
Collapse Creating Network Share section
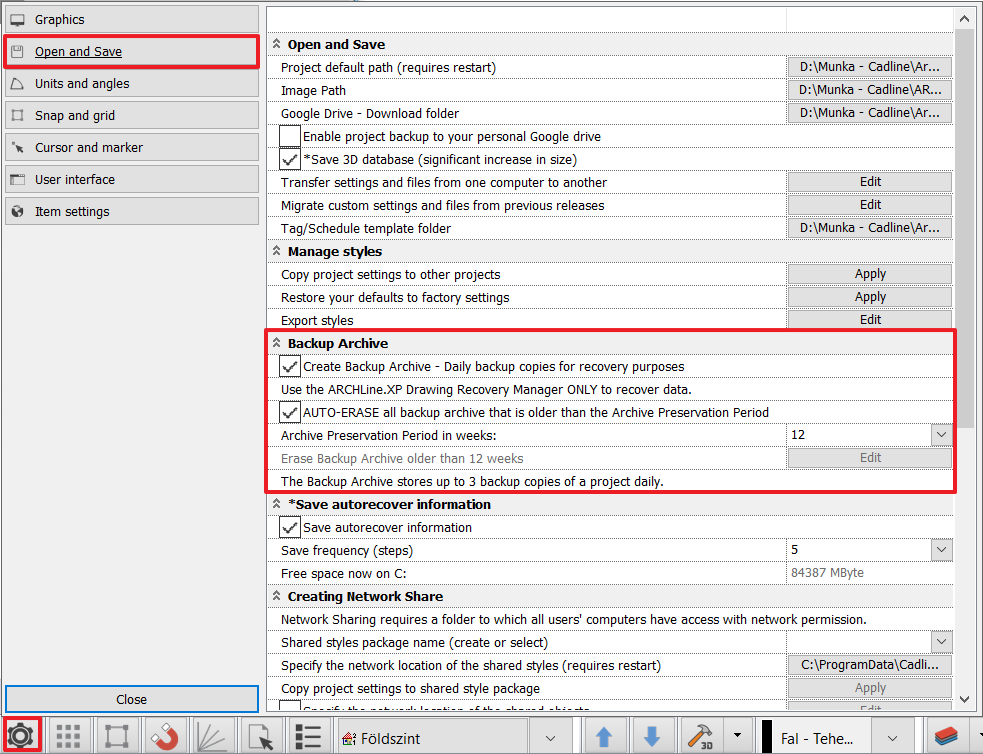point(276,596)
